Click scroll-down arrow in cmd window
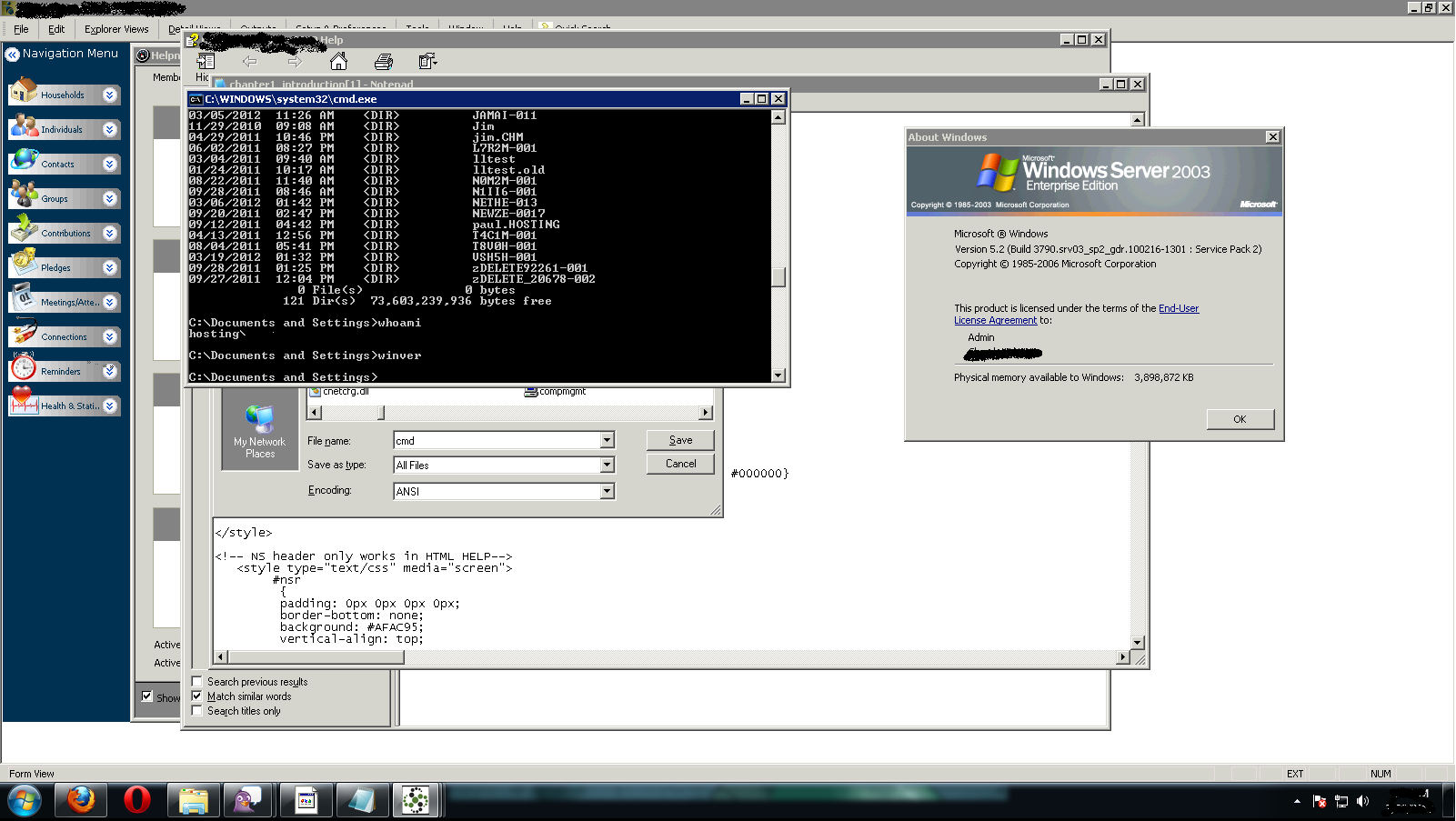 click(x=778, y=375)
